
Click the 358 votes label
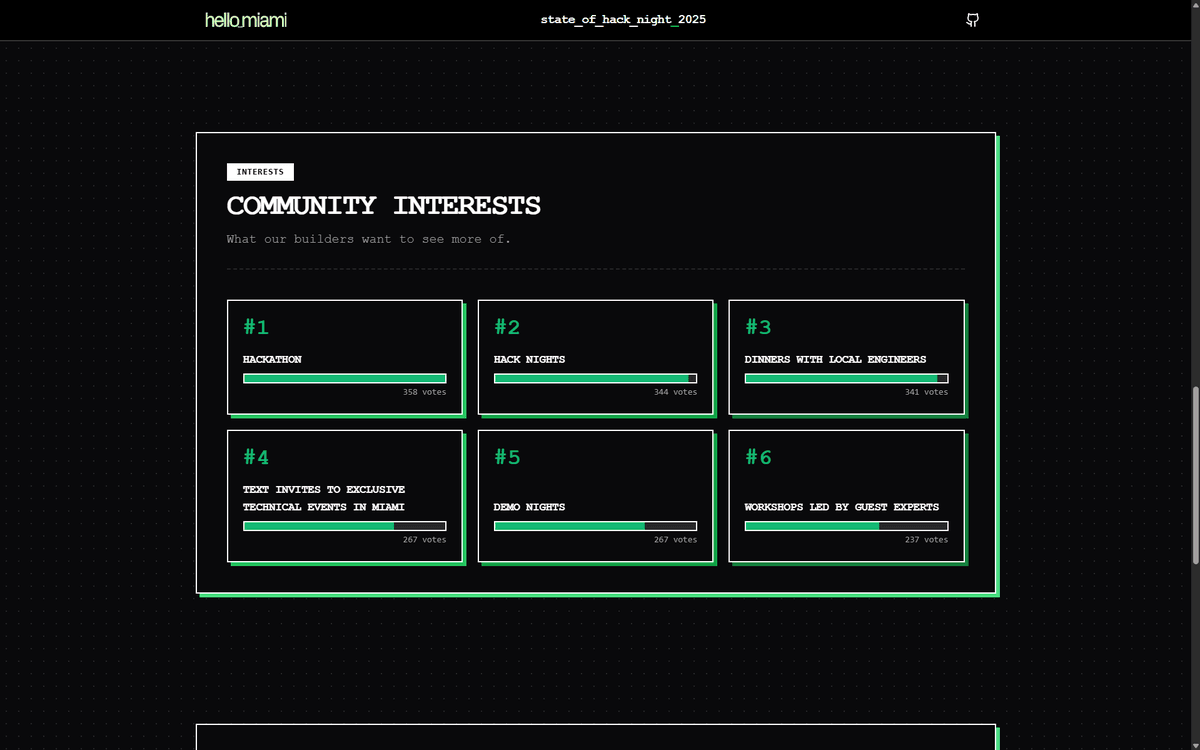(x=424, y=392)
